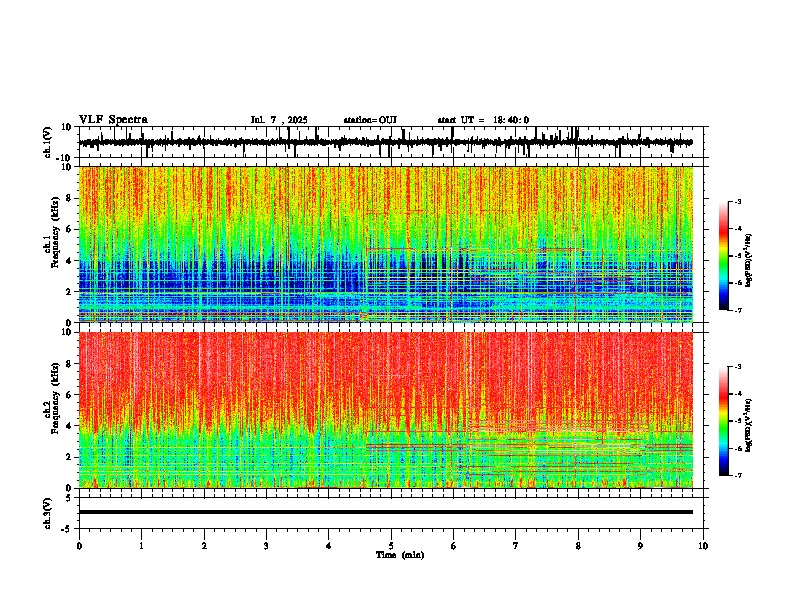Click the "6" kHz tick on ch.2 frequency axis
Screen dimensions: 792x612
click(70, 394)
